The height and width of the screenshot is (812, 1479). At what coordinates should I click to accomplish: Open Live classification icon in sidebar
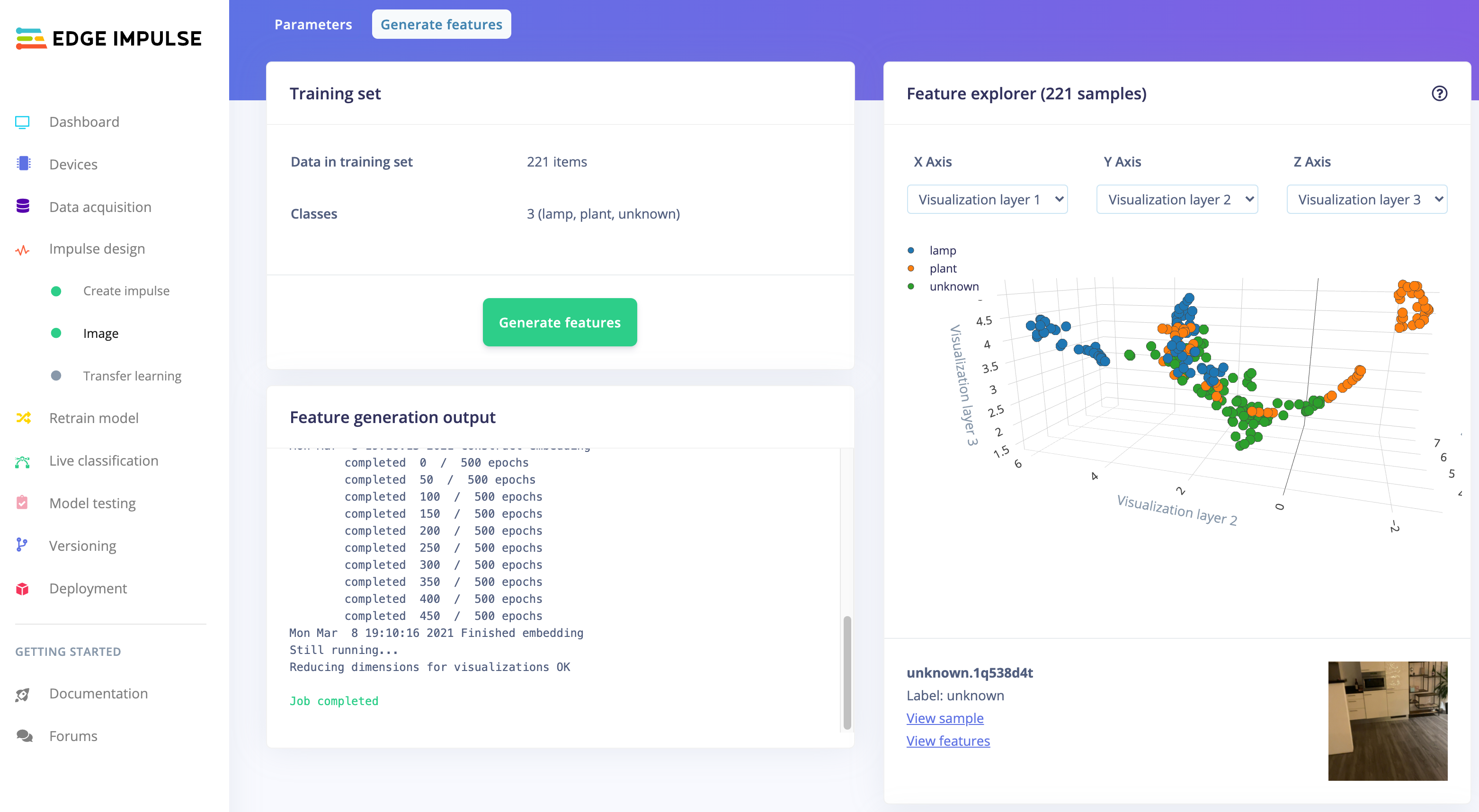coord(22,461)
